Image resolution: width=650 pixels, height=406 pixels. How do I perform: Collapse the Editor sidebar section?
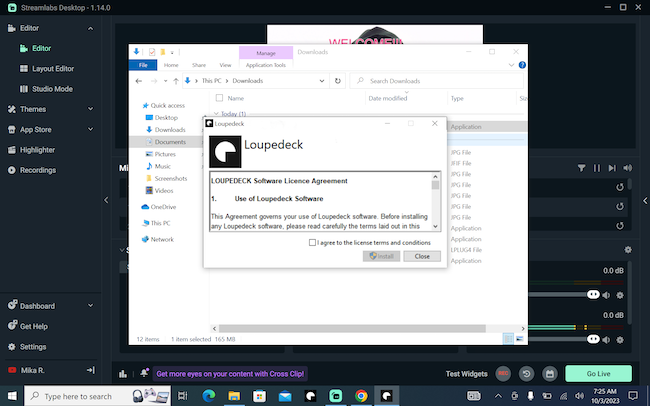click(91, 28)
